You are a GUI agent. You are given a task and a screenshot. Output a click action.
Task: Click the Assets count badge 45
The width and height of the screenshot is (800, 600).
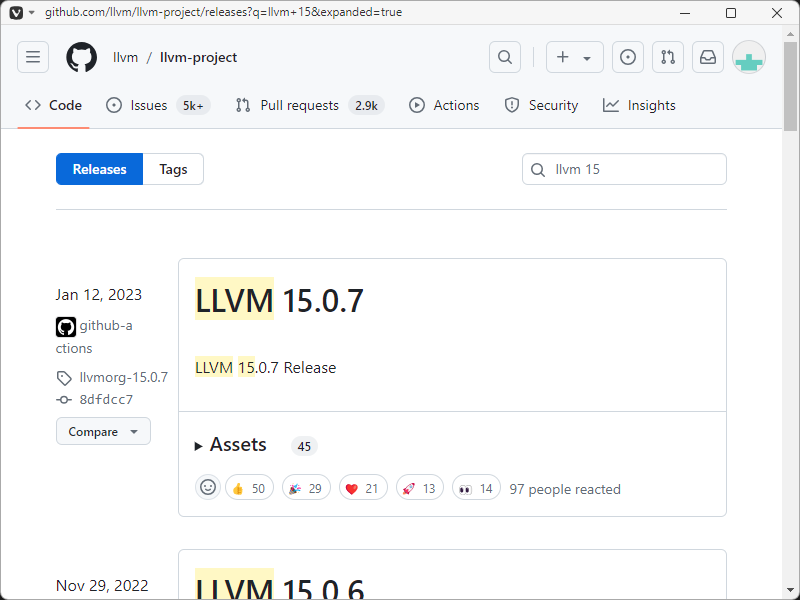pos(304,446)
